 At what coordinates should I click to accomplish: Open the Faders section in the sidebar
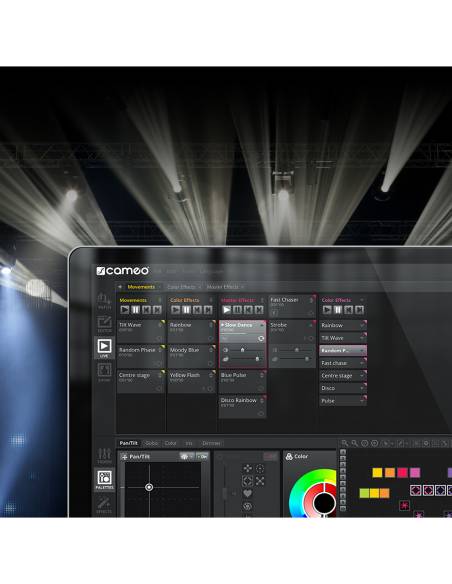point(104,455)
